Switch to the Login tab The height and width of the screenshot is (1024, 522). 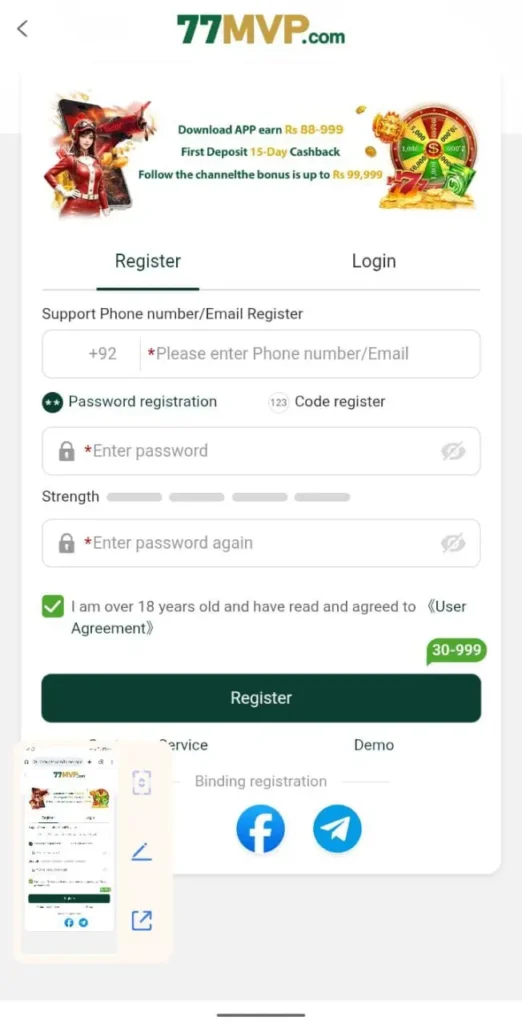coord(374,261)
